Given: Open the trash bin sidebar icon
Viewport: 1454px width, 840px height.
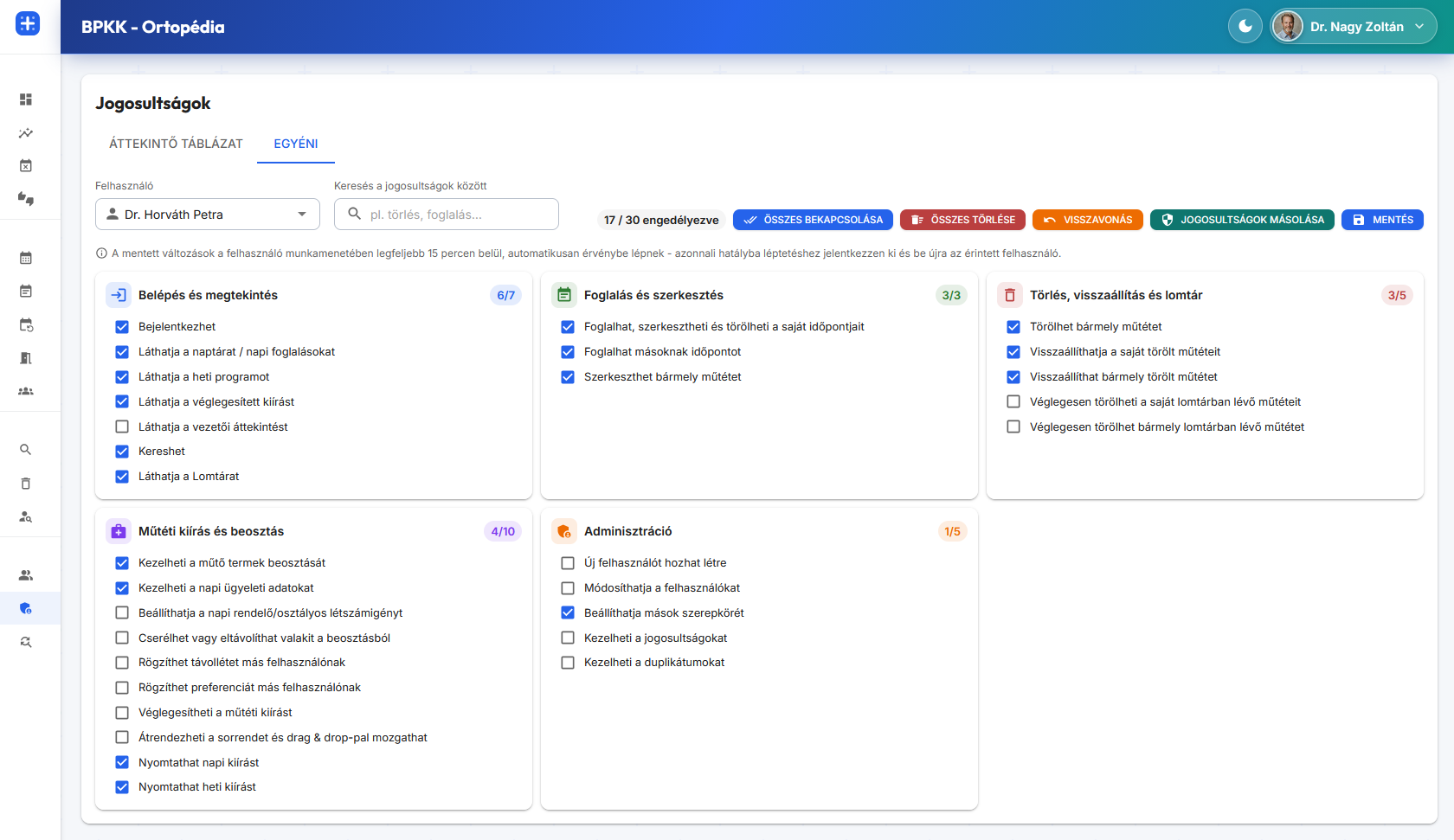Looking at the screenshot, I should pos(26,484).
